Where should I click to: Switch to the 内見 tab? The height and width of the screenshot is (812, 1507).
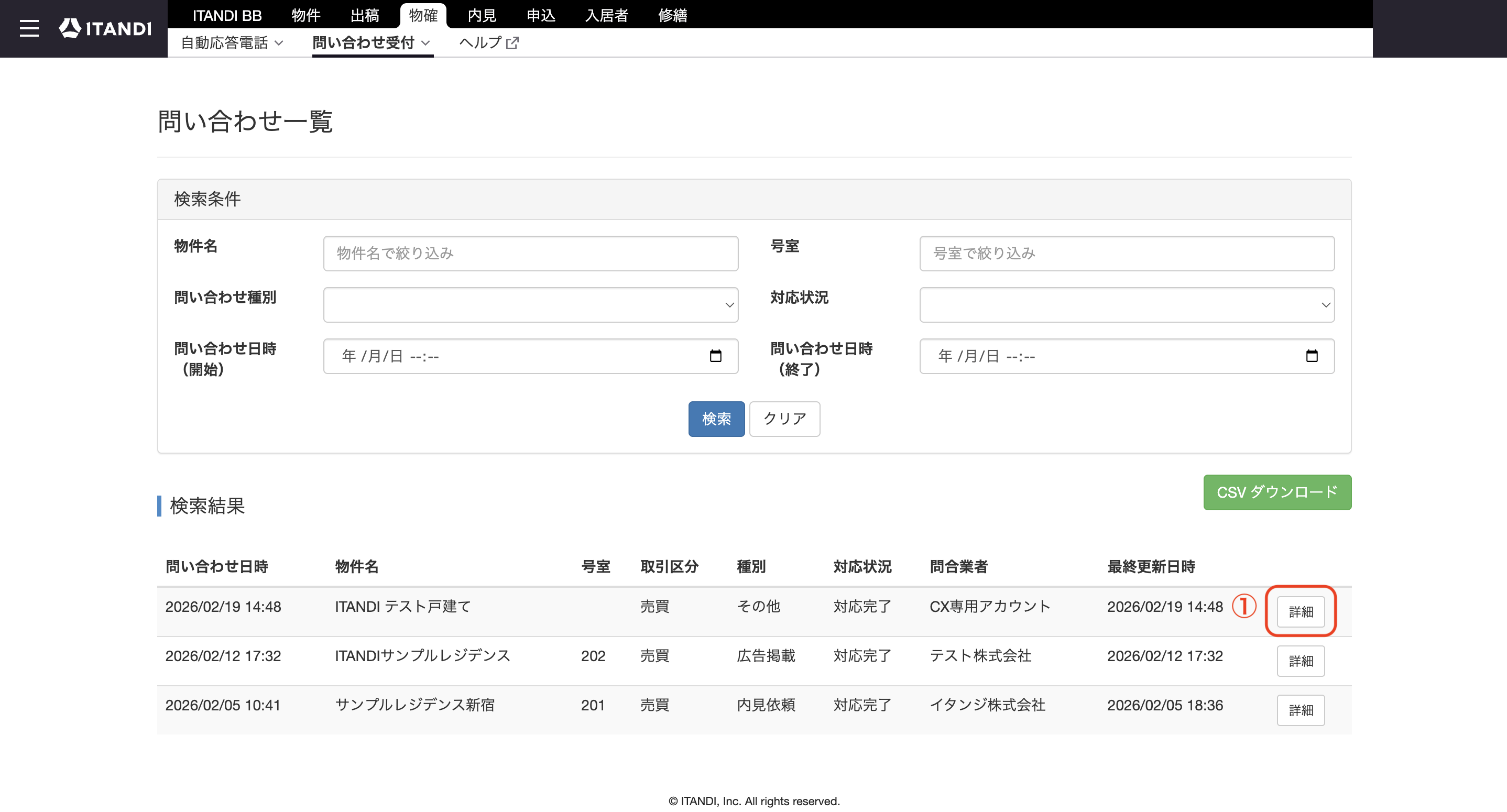[x=482, y=15]
